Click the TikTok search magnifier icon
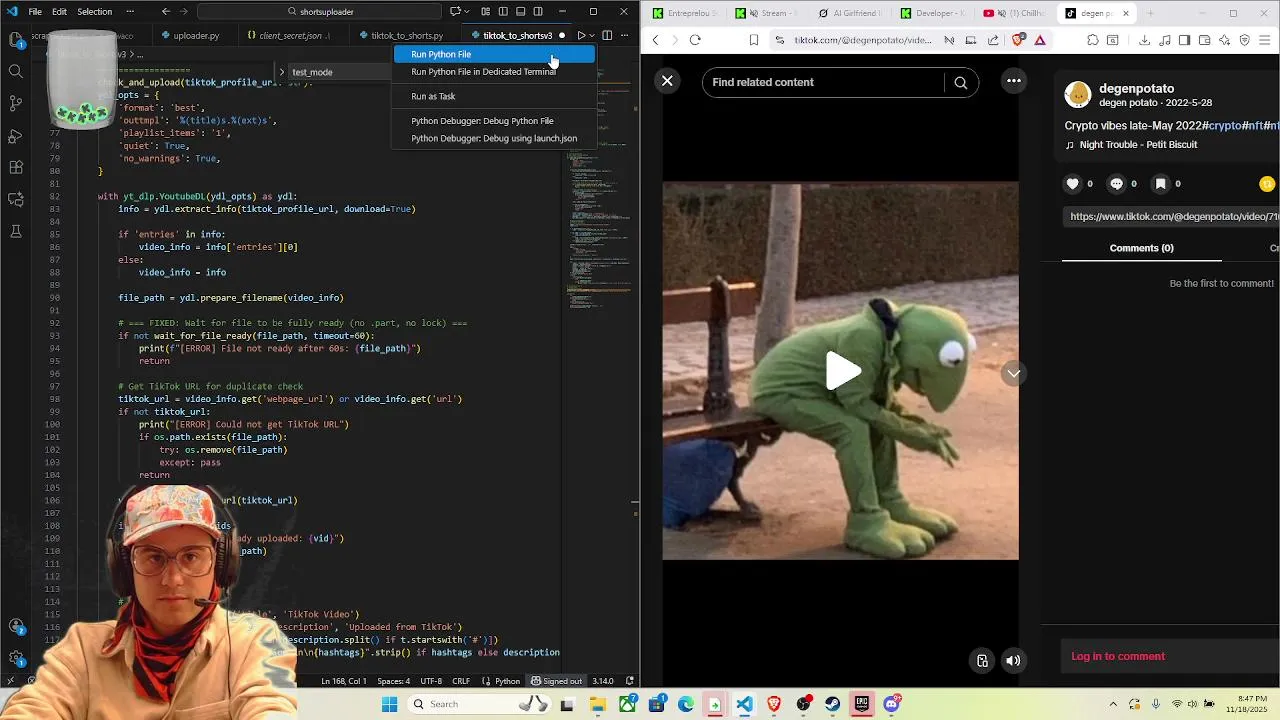 pos(960,82)
